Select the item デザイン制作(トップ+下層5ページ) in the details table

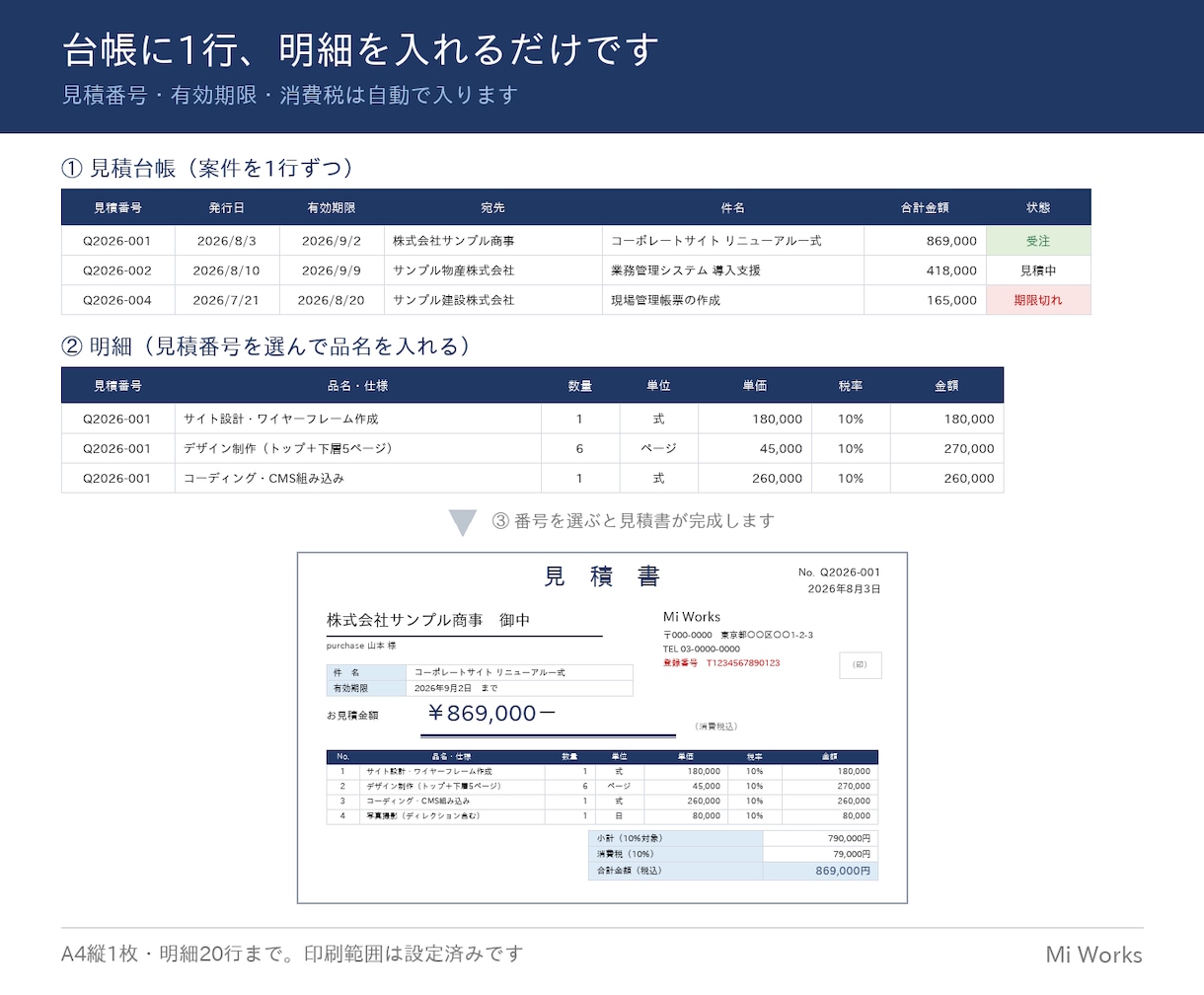(358, 448)
